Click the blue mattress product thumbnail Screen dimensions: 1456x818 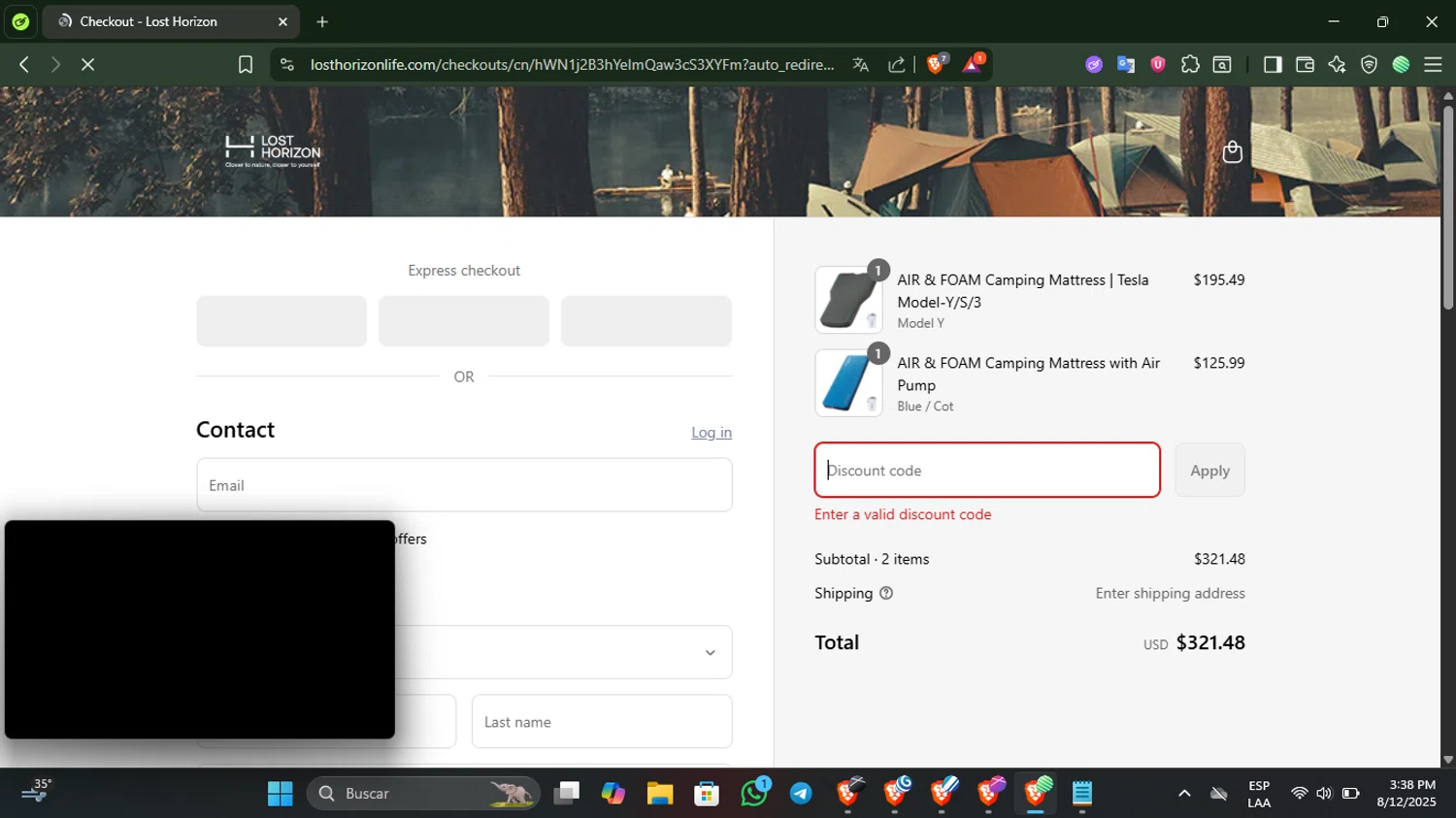point(848,383)
